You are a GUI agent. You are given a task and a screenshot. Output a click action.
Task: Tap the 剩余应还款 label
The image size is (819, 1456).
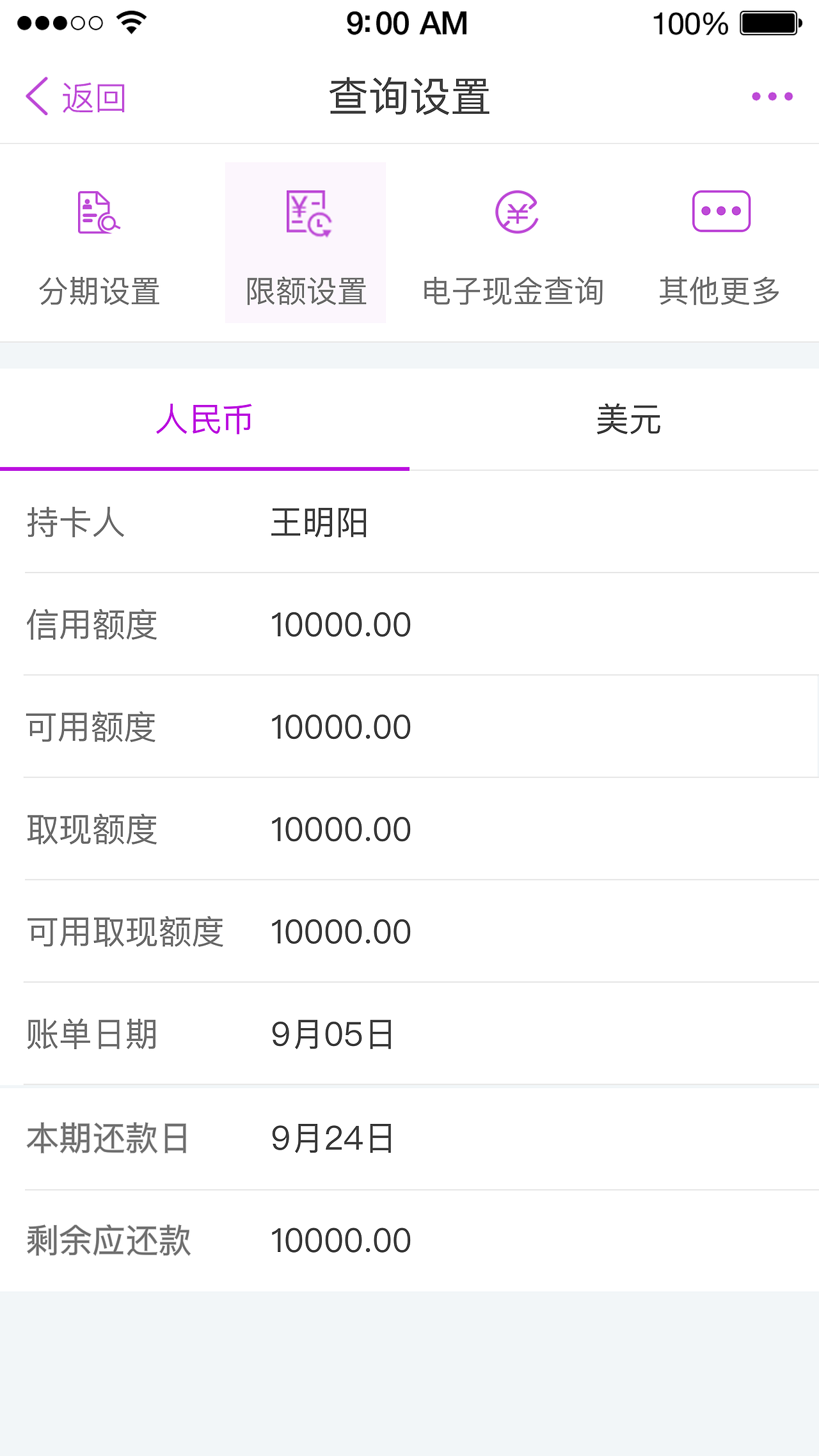pos(108,1241)
